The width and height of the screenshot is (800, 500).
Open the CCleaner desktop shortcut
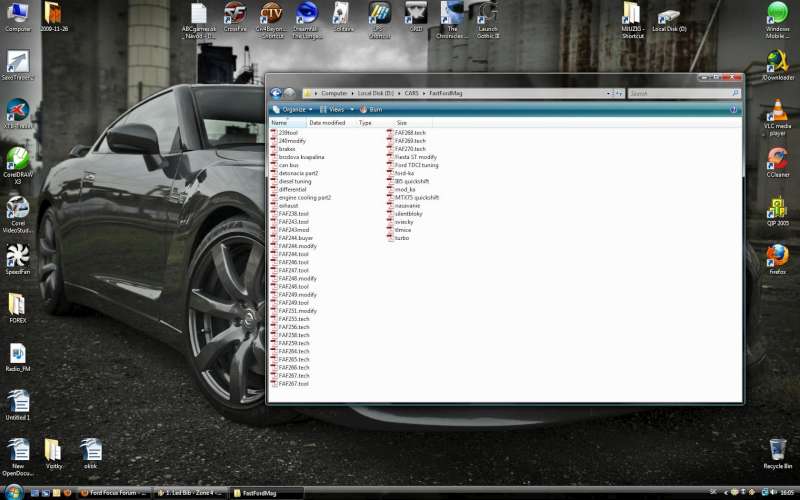point(777,156)
